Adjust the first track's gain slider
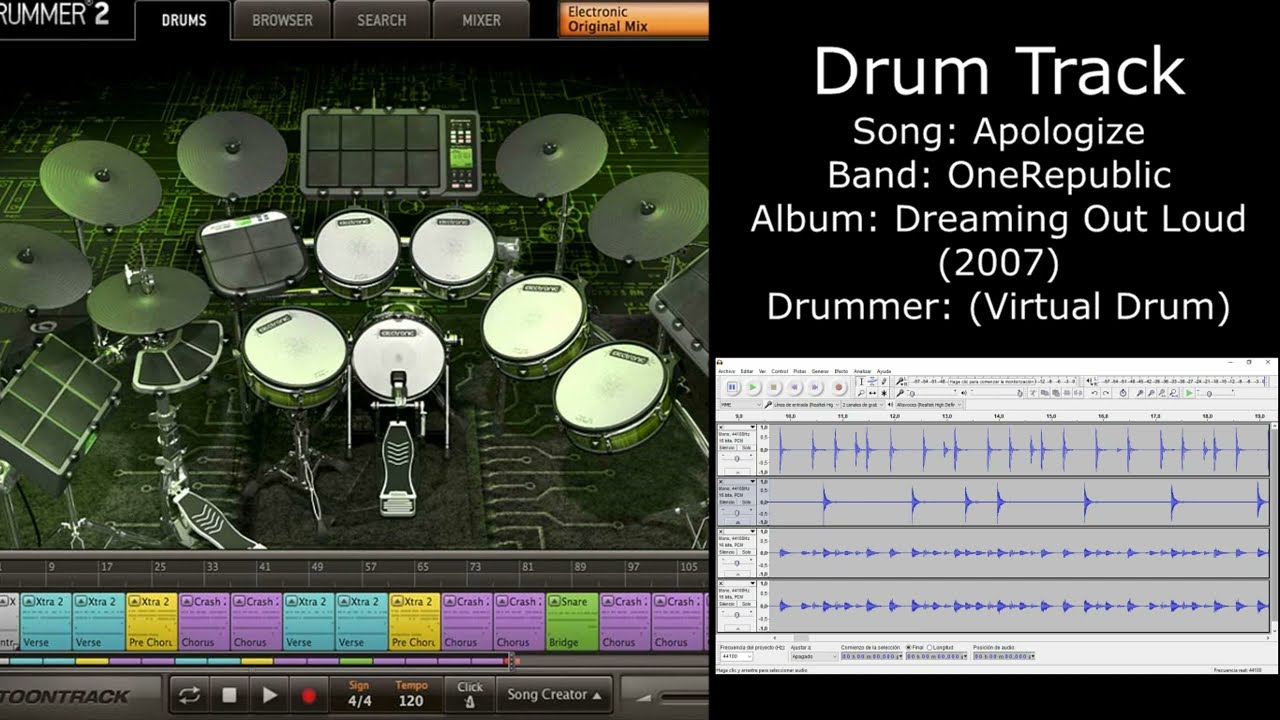The width and height of the screenshot is (1280, 720). [737, 458]
